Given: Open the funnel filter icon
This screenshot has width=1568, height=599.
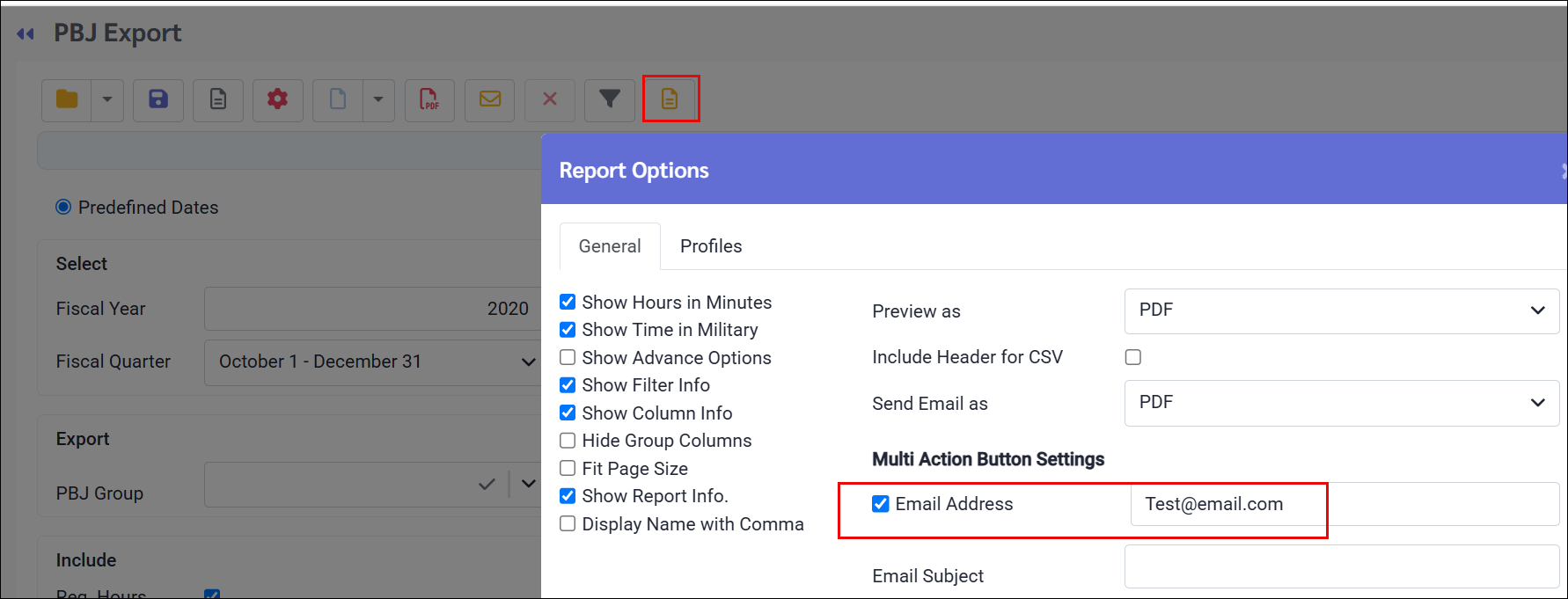Looking at the screenshot, I should (610, 99).
